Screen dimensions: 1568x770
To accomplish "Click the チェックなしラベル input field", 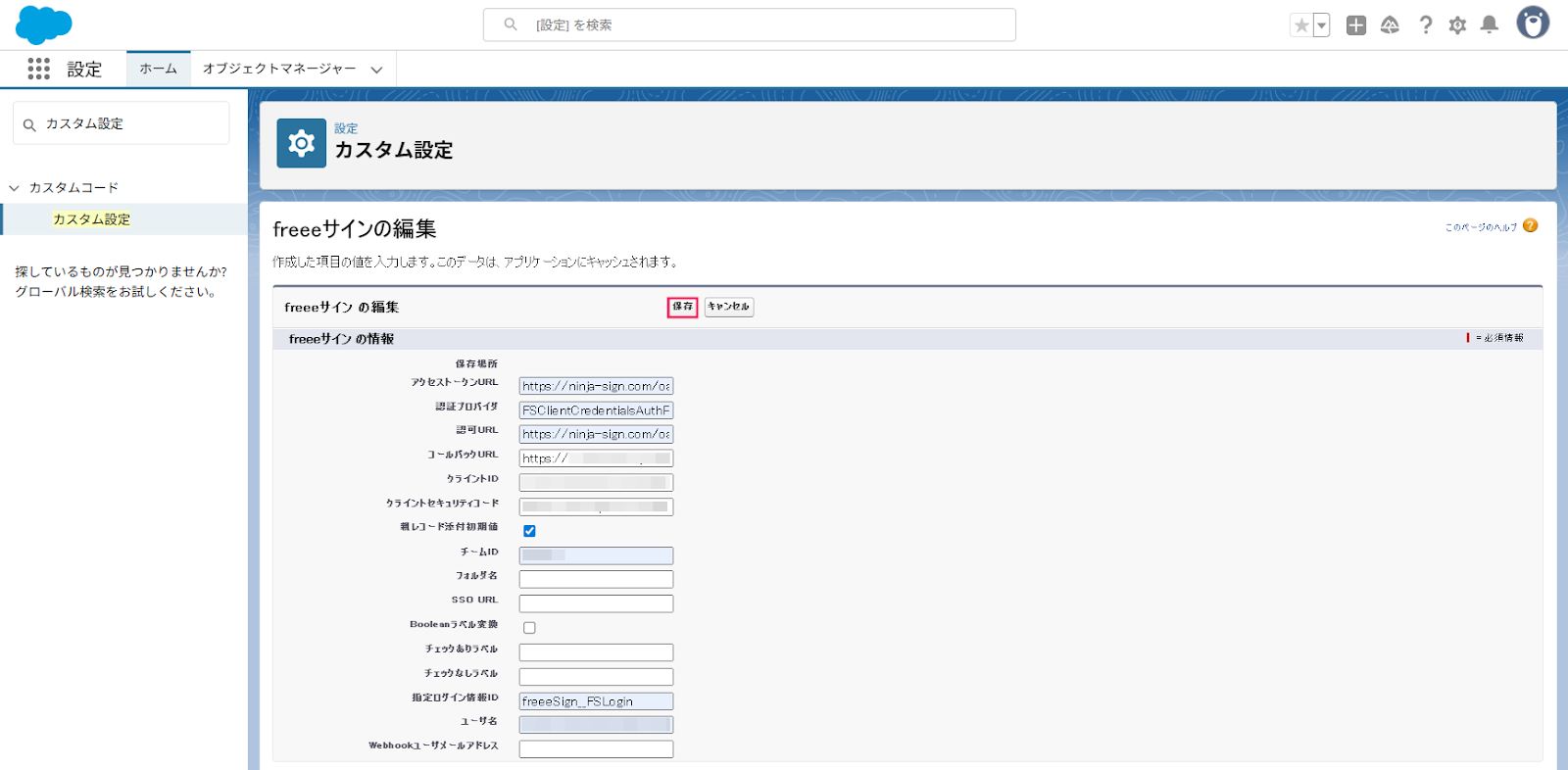I will tap(596, 677).
